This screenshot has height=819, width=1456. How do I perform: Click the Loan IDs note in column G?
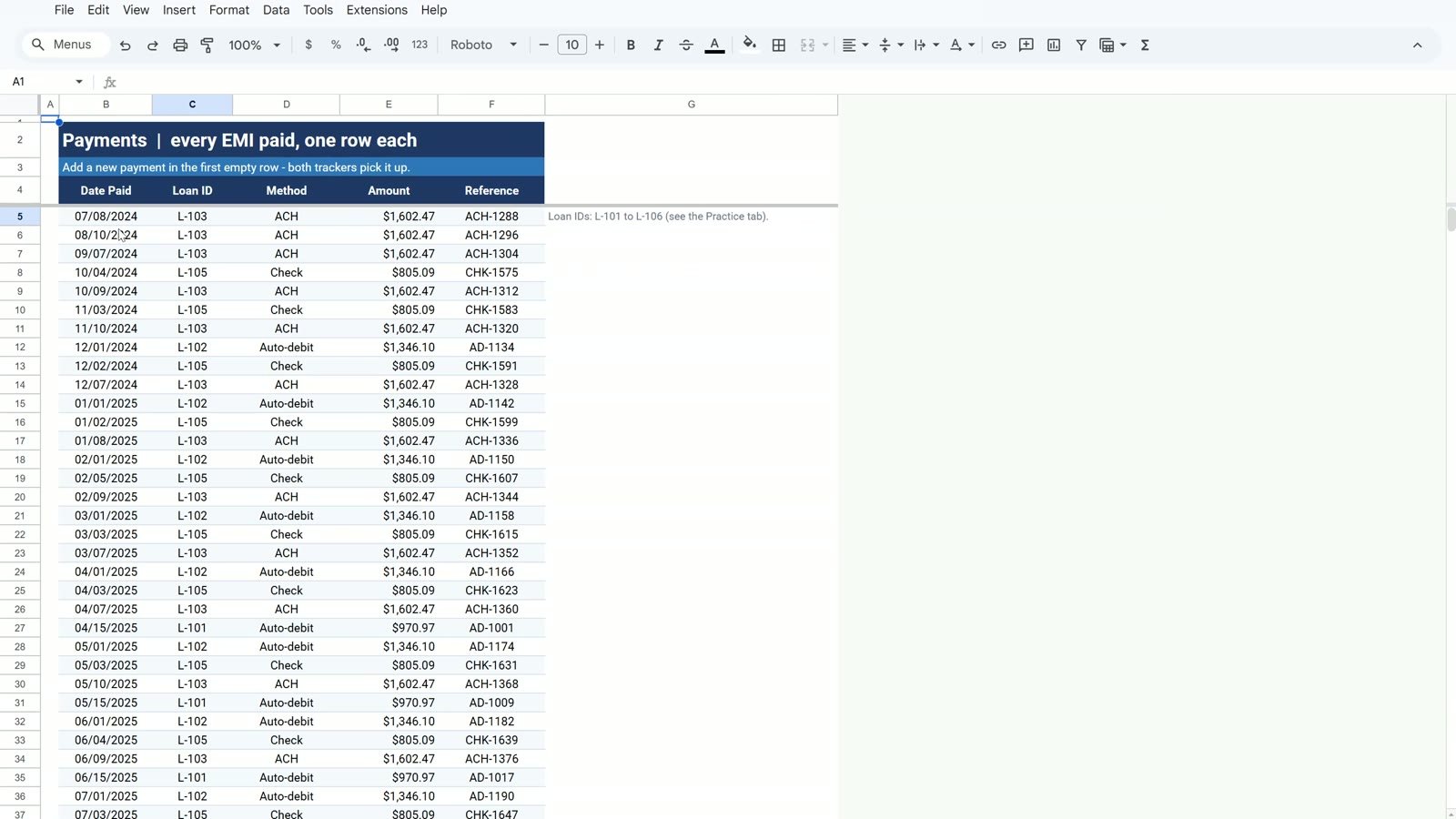click(658, 217)
